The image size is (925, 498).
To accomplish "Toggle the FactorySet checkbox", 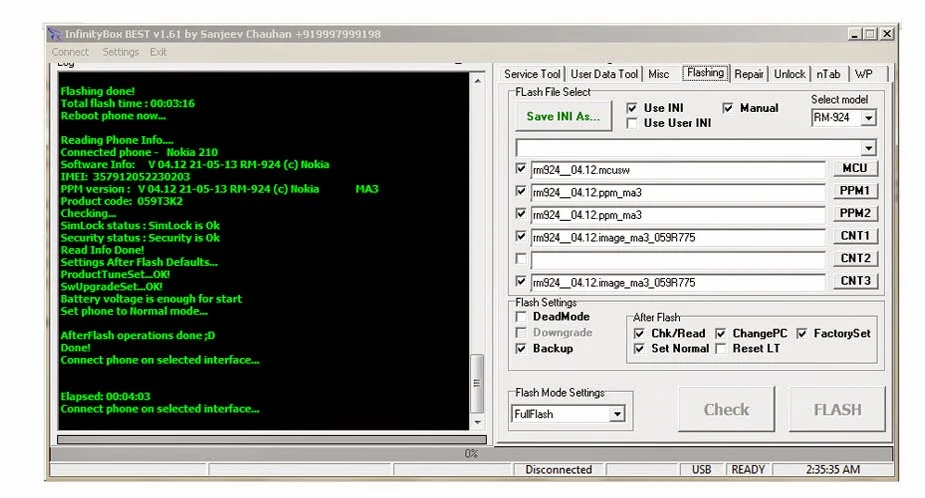I will tap(802, 333).
